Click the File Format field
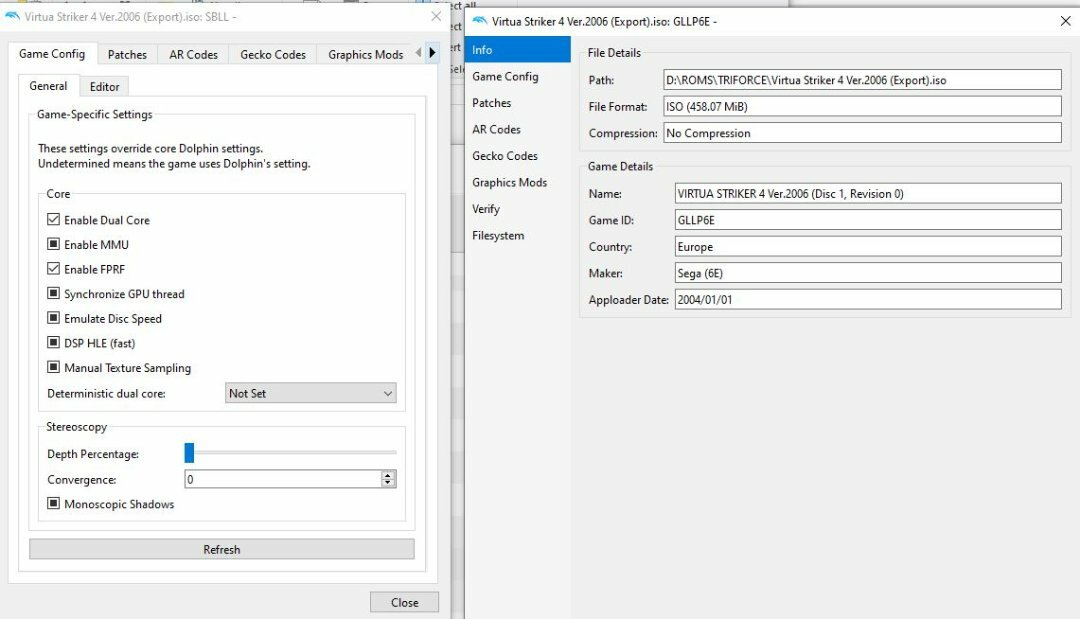 [862, 106]
